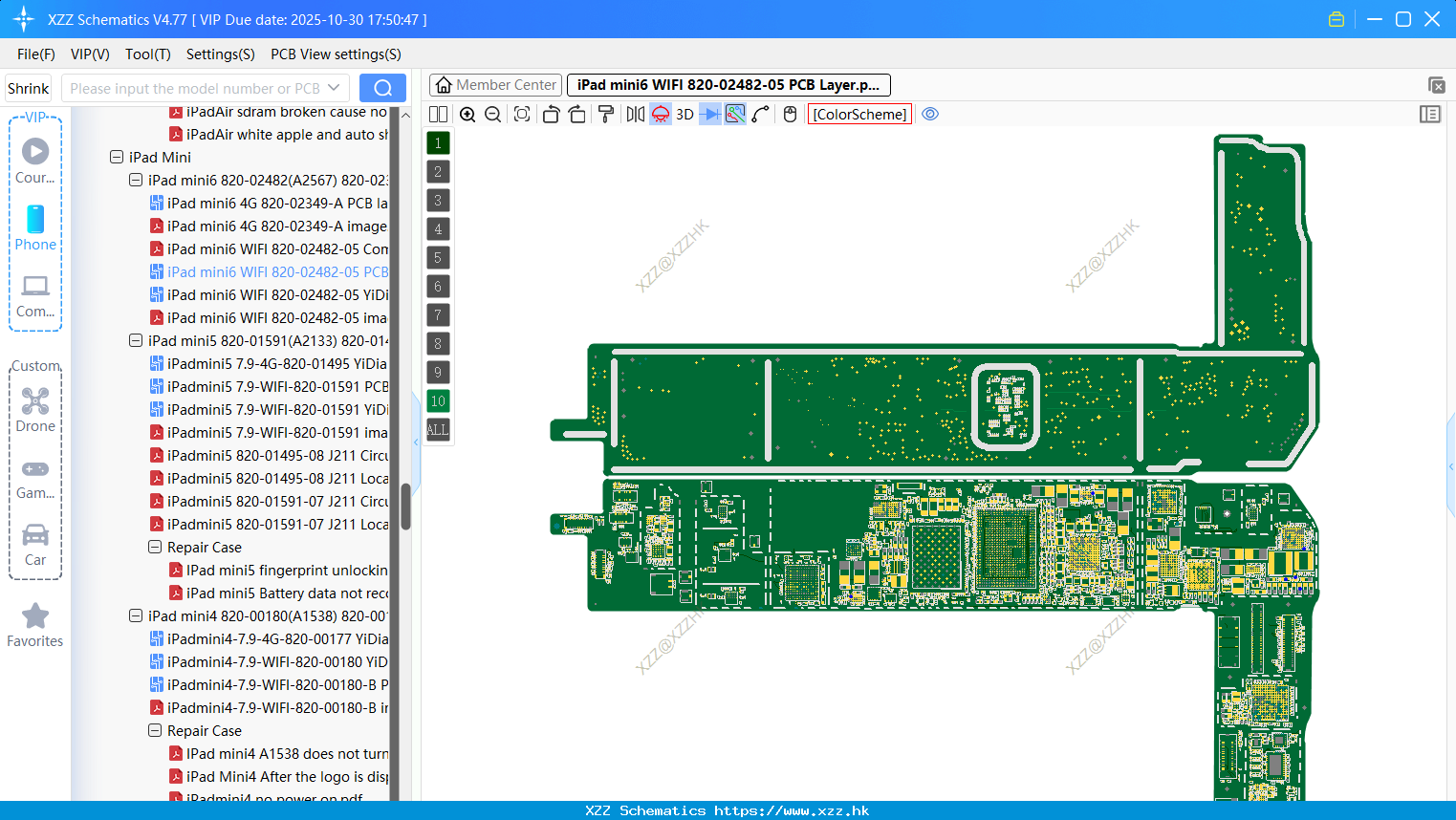The width and height of the screenshot is (1456, 820).
Task: Zoom out of the PCB view
Action: [x=493, y=114]
